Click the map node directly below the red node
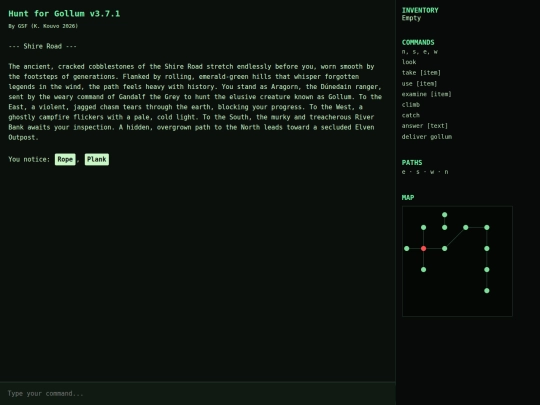The image size is (540, 405). click(424, 270)
